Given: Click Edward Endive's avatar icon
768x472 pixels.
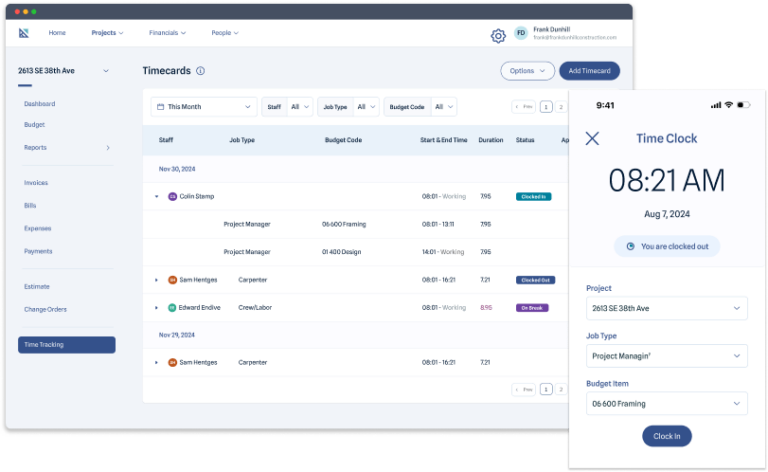Looking at the screenshot, I should (172, 308).
